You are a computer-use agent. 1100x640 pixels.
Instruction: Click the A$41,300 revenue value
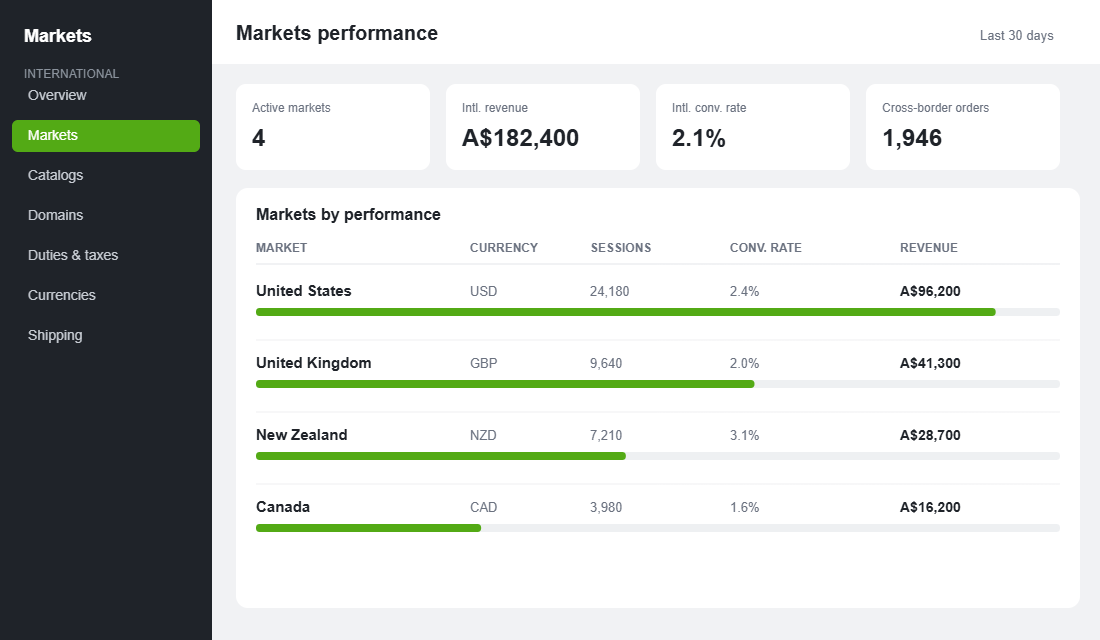930,364
